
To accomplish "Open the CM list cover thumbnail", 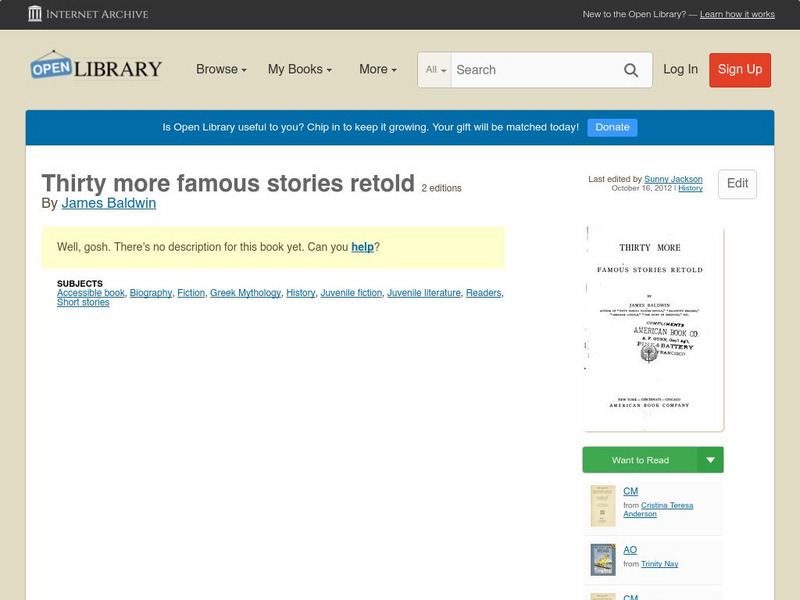I will [x=602, y=506].
